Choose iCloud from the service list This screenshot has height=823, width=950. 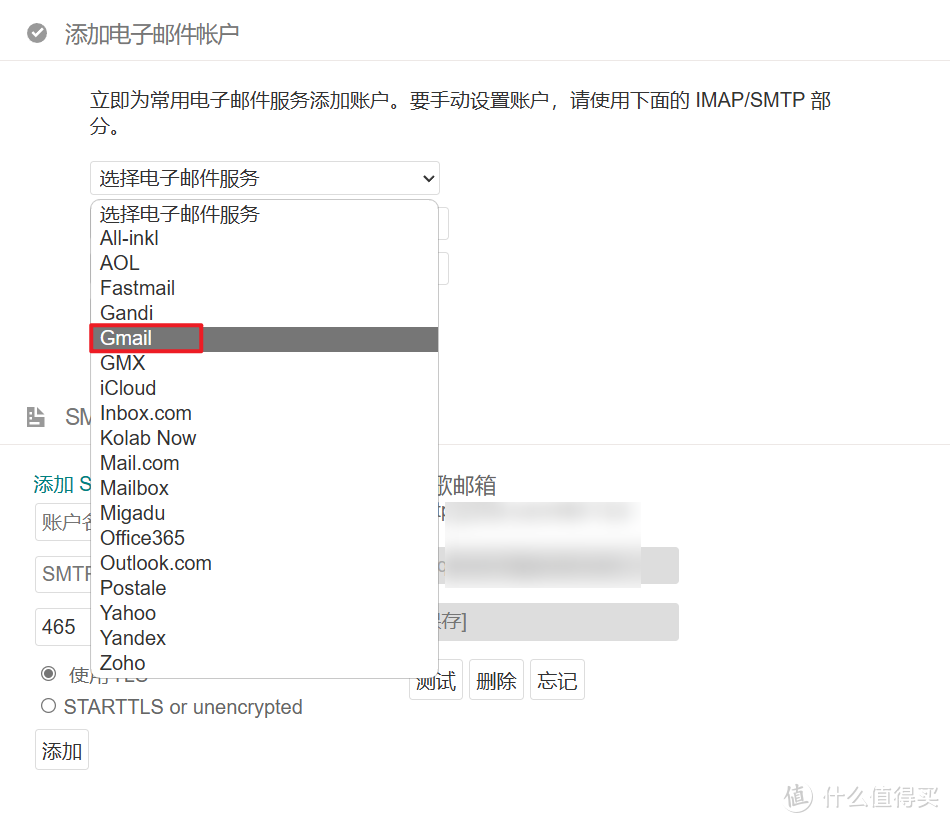264,388
